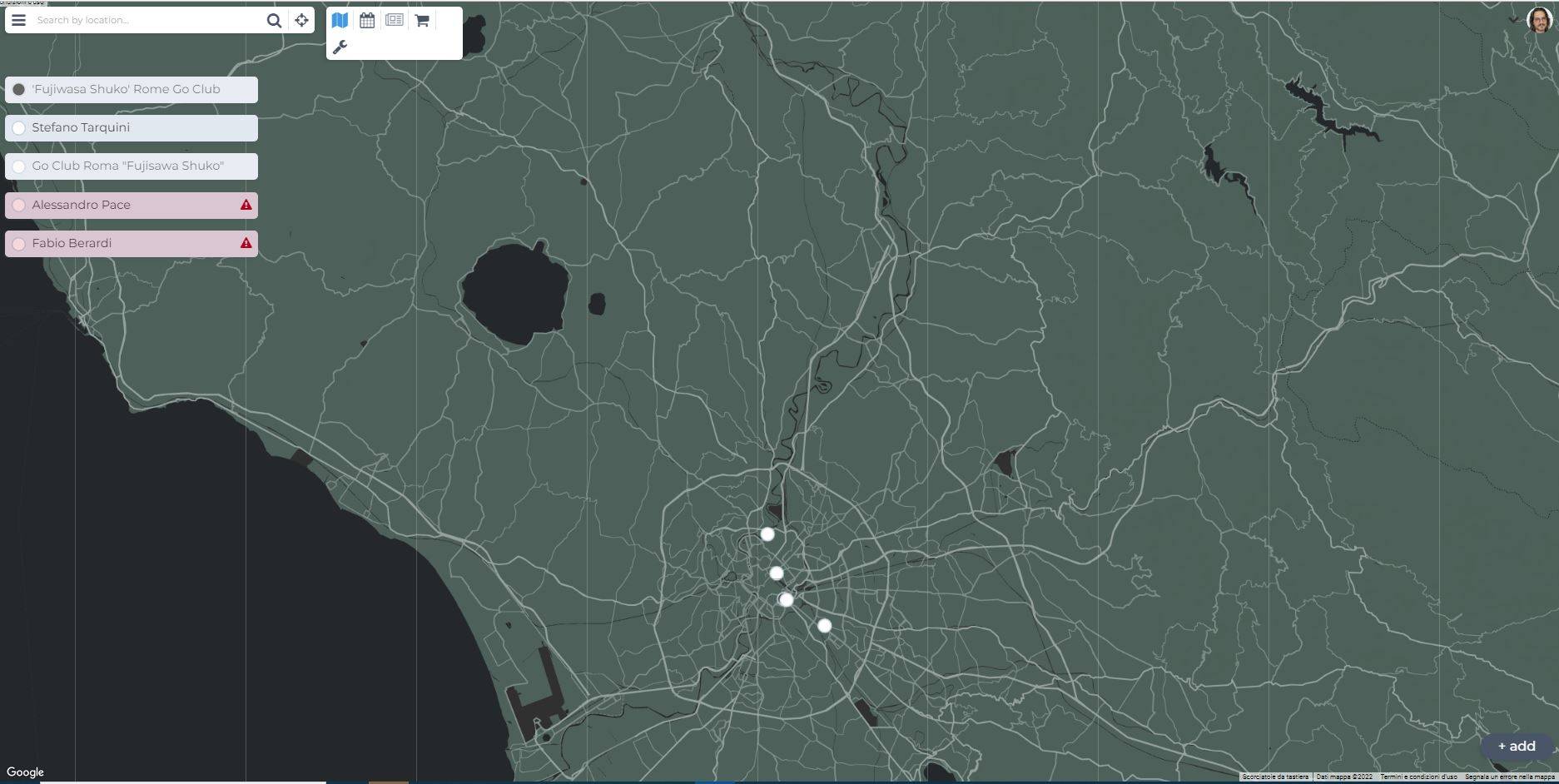The image size is (1559, 784).
Task: Open the Fabio Berardi list entry
Action: click(x=72, y=243)
